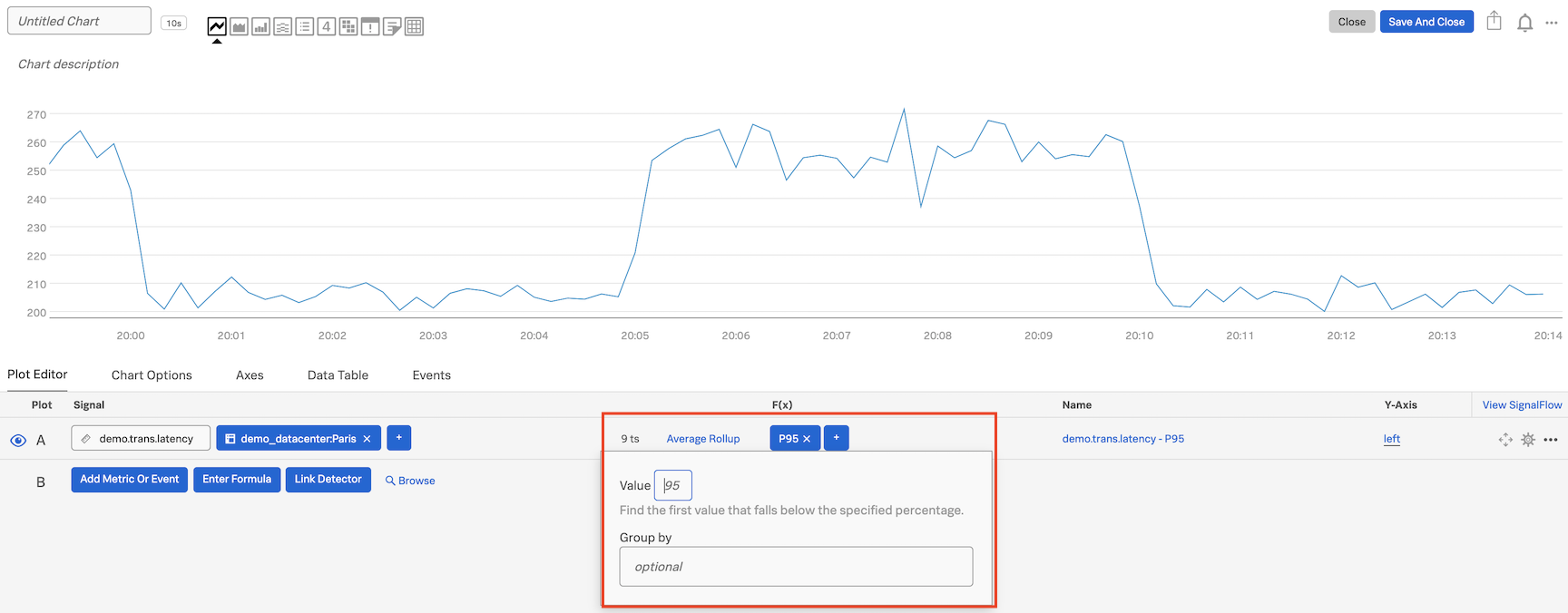This screenshot has width=1568, height=613.
Task: Click the move plot A handle
Action: pos(1505,440)
